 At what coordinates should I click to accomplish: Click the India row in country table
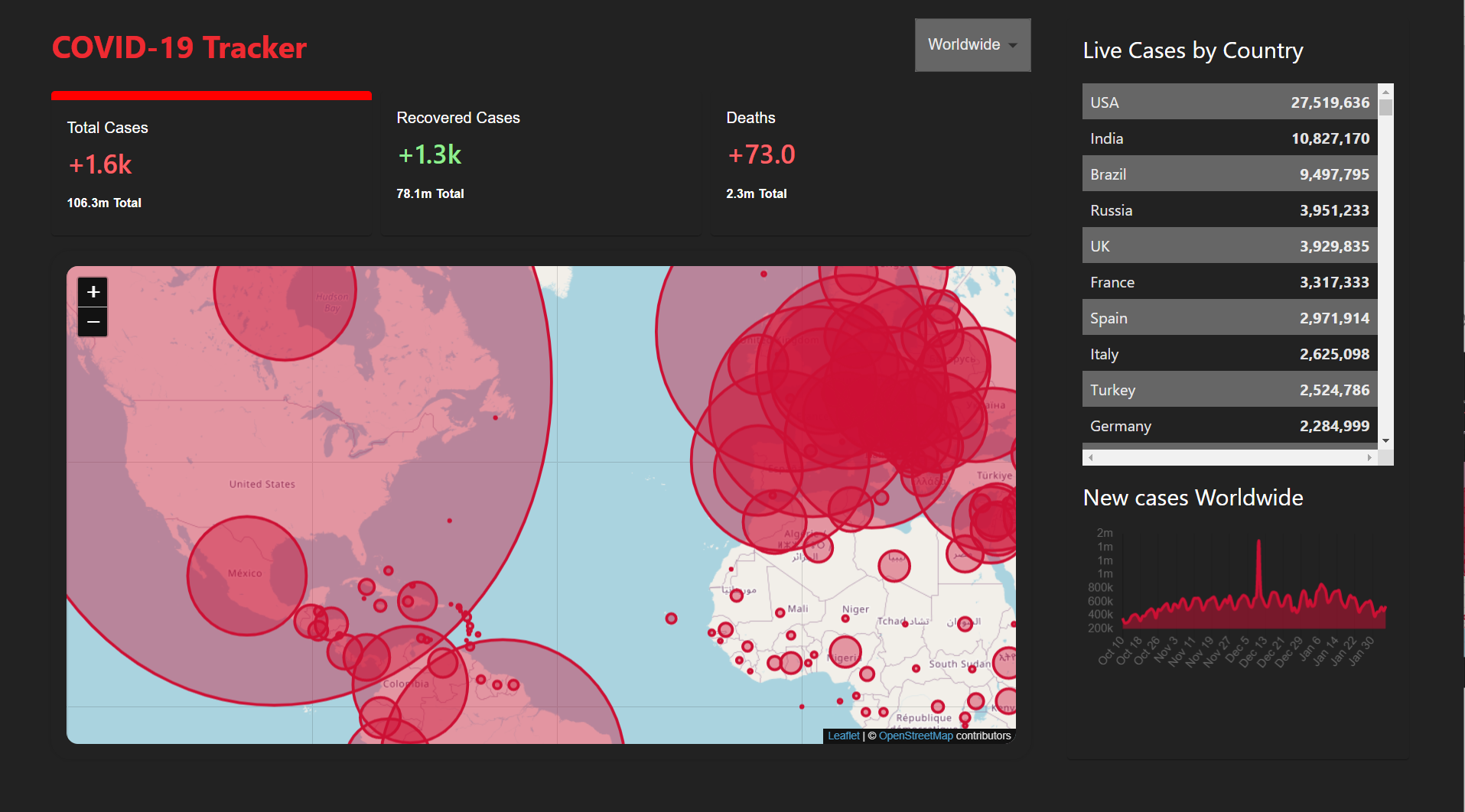pyautogui.click(x=1229, y=138)
